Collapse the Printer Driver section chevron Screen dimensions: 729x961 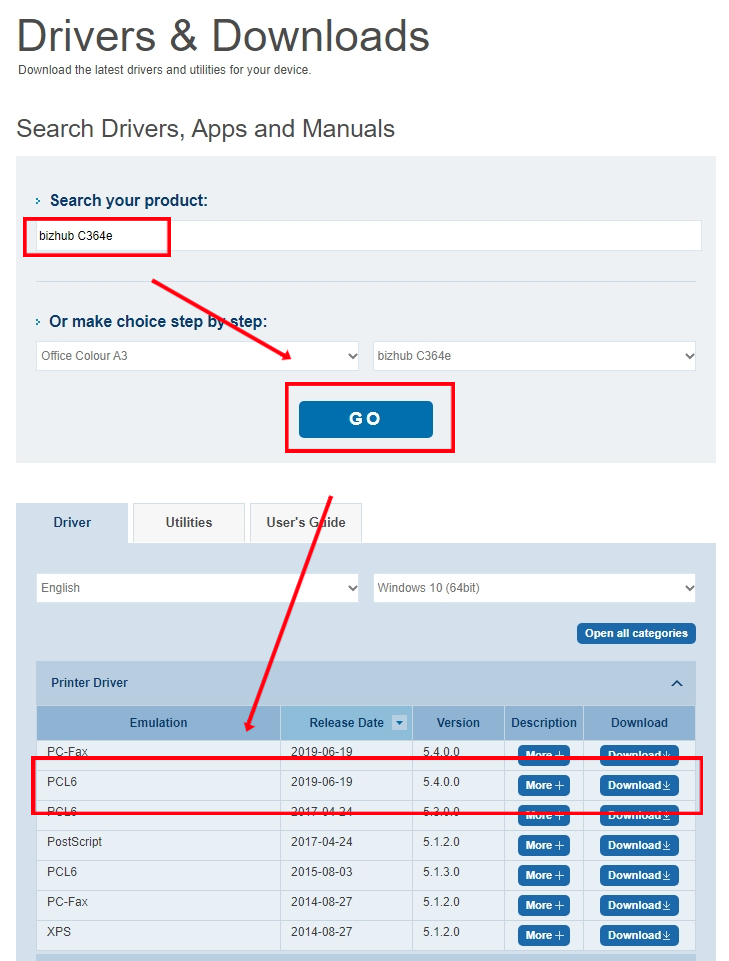pos(677,683)
